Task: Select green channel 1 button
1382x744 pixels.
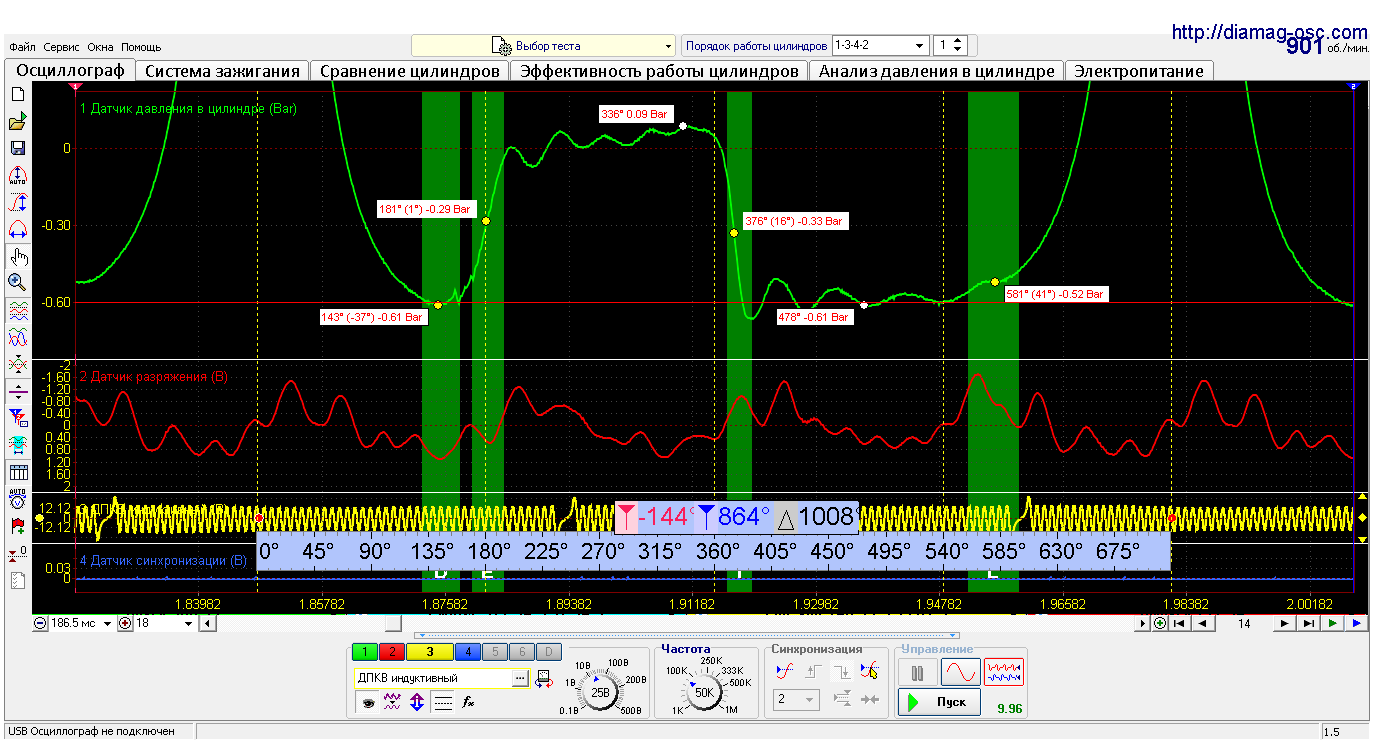Action: tap(365, 652)
